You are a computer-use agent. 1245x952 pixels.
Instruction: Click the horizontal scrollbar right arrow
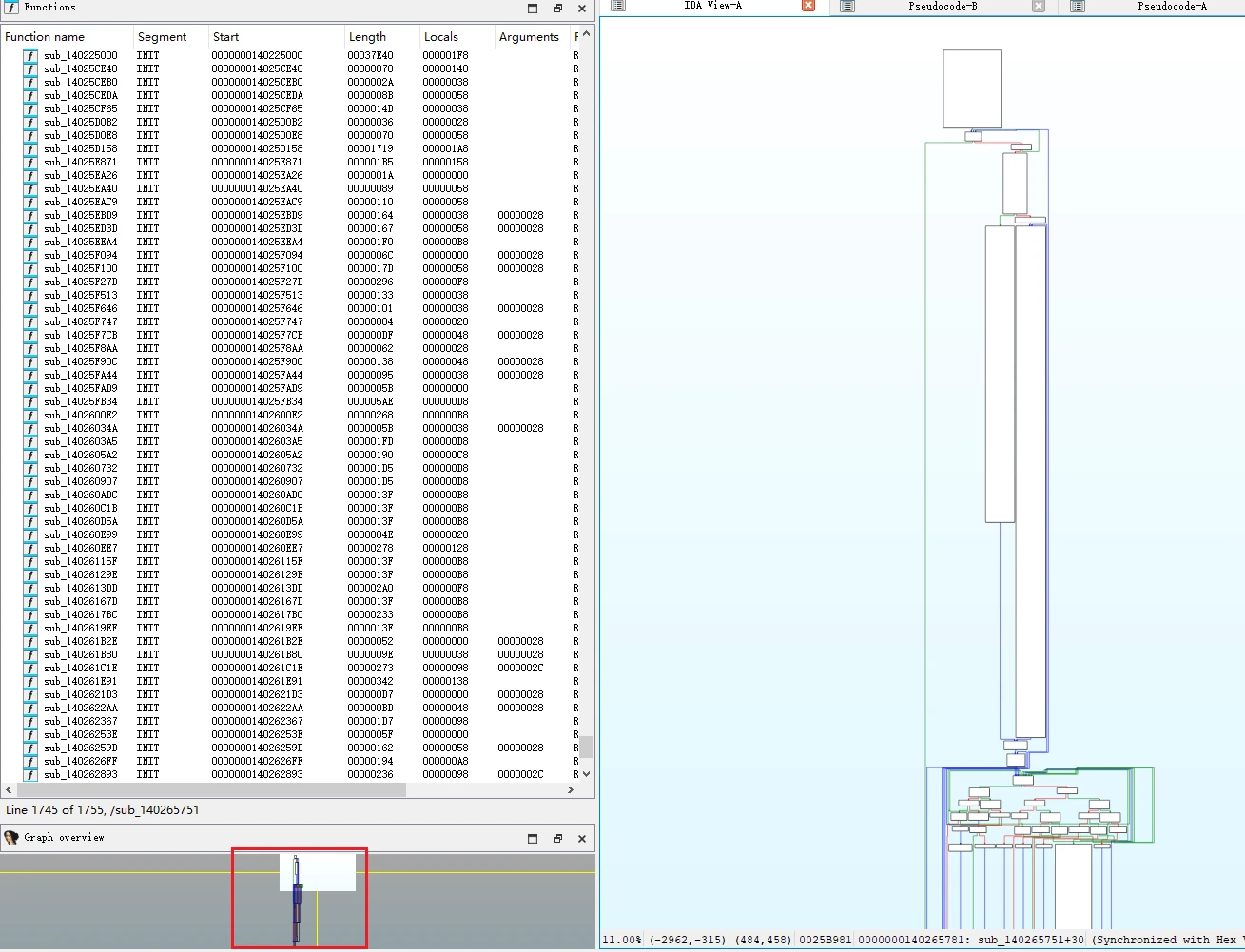pos(571,789)
